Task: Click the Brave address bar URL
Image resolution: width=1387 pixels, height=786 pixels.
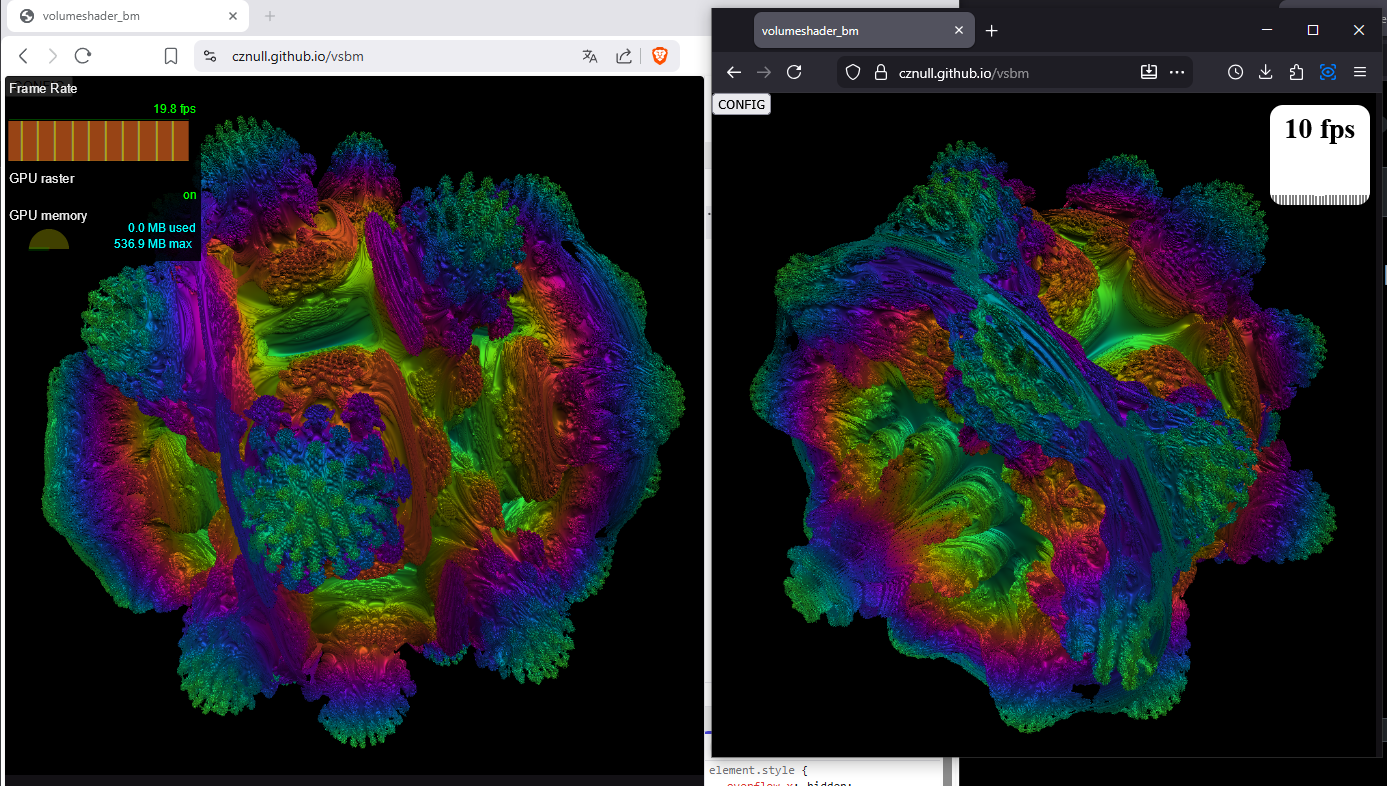Action: [298, 56]
